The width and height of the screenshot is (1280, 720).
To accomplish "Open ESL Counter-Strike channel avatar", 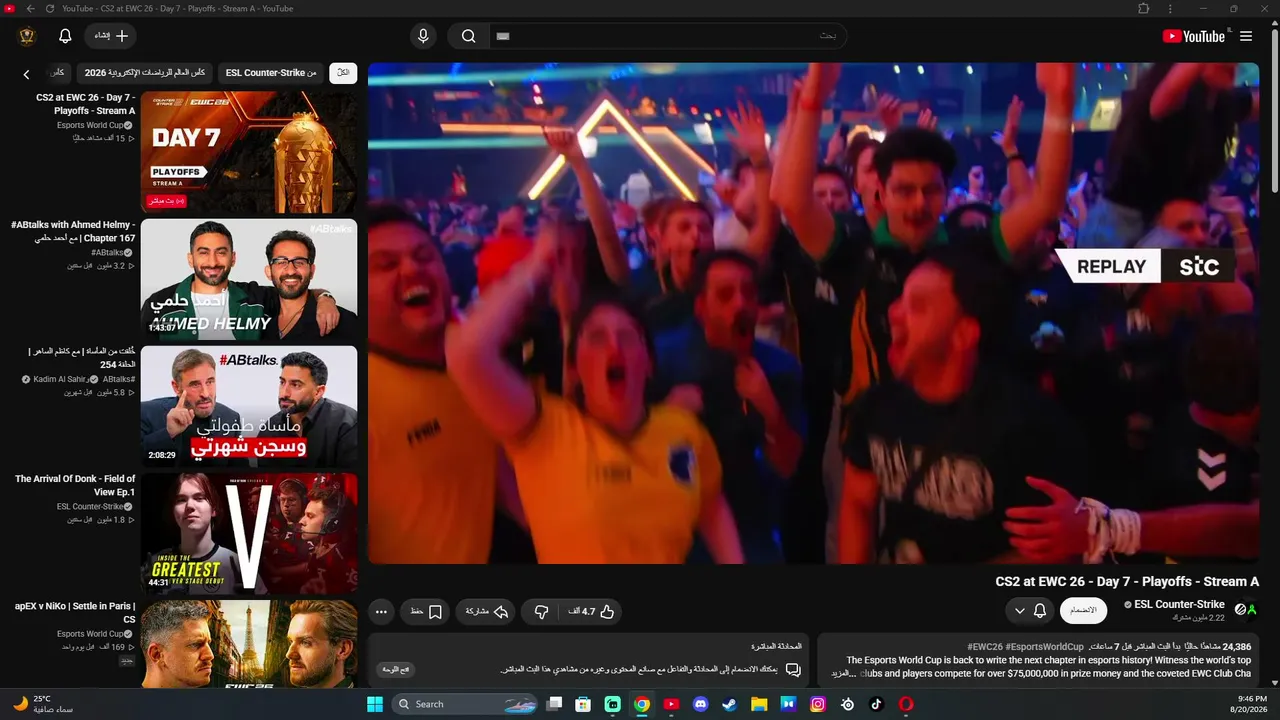I will coord(1246,609).
